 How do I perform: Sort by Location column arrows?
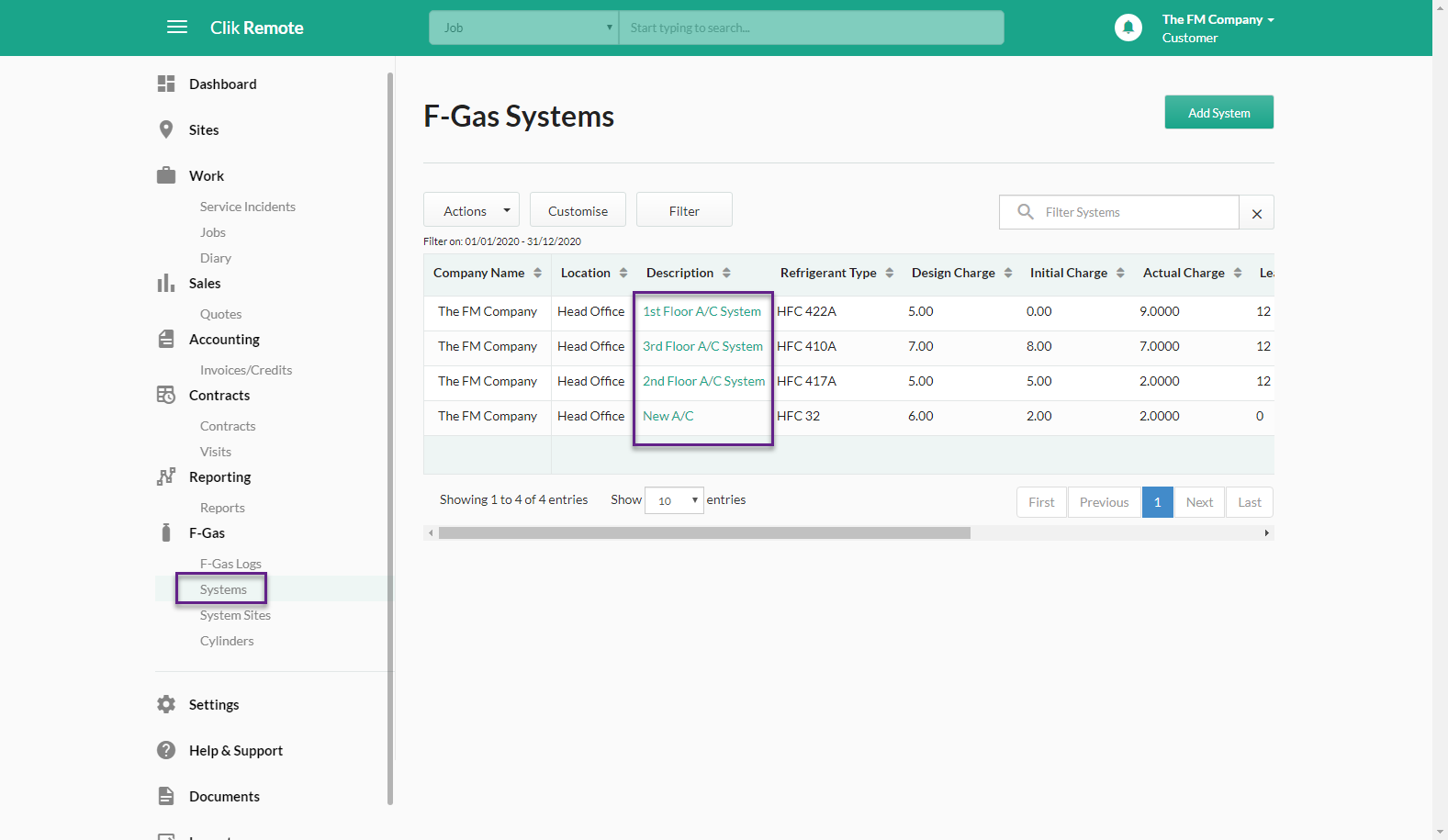[x=623, y=273]
